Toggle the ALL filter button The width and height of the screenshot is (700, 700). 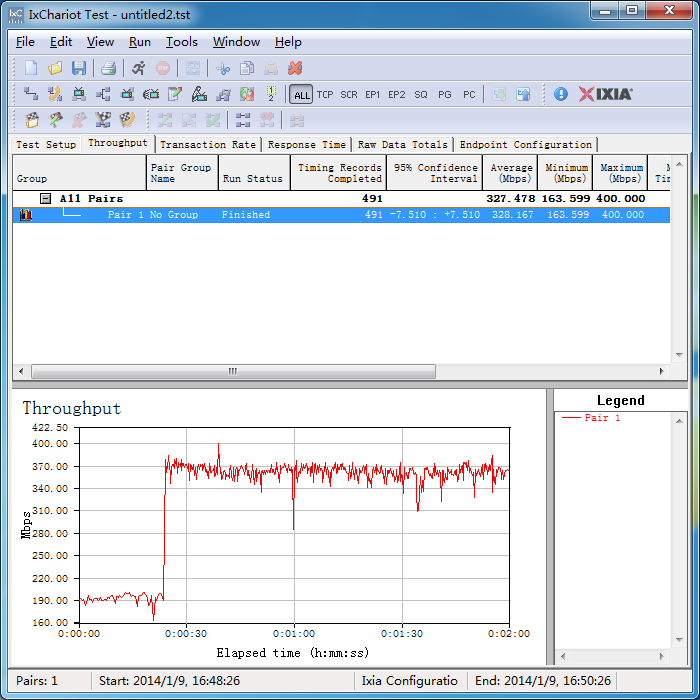(x=301, y=95)
